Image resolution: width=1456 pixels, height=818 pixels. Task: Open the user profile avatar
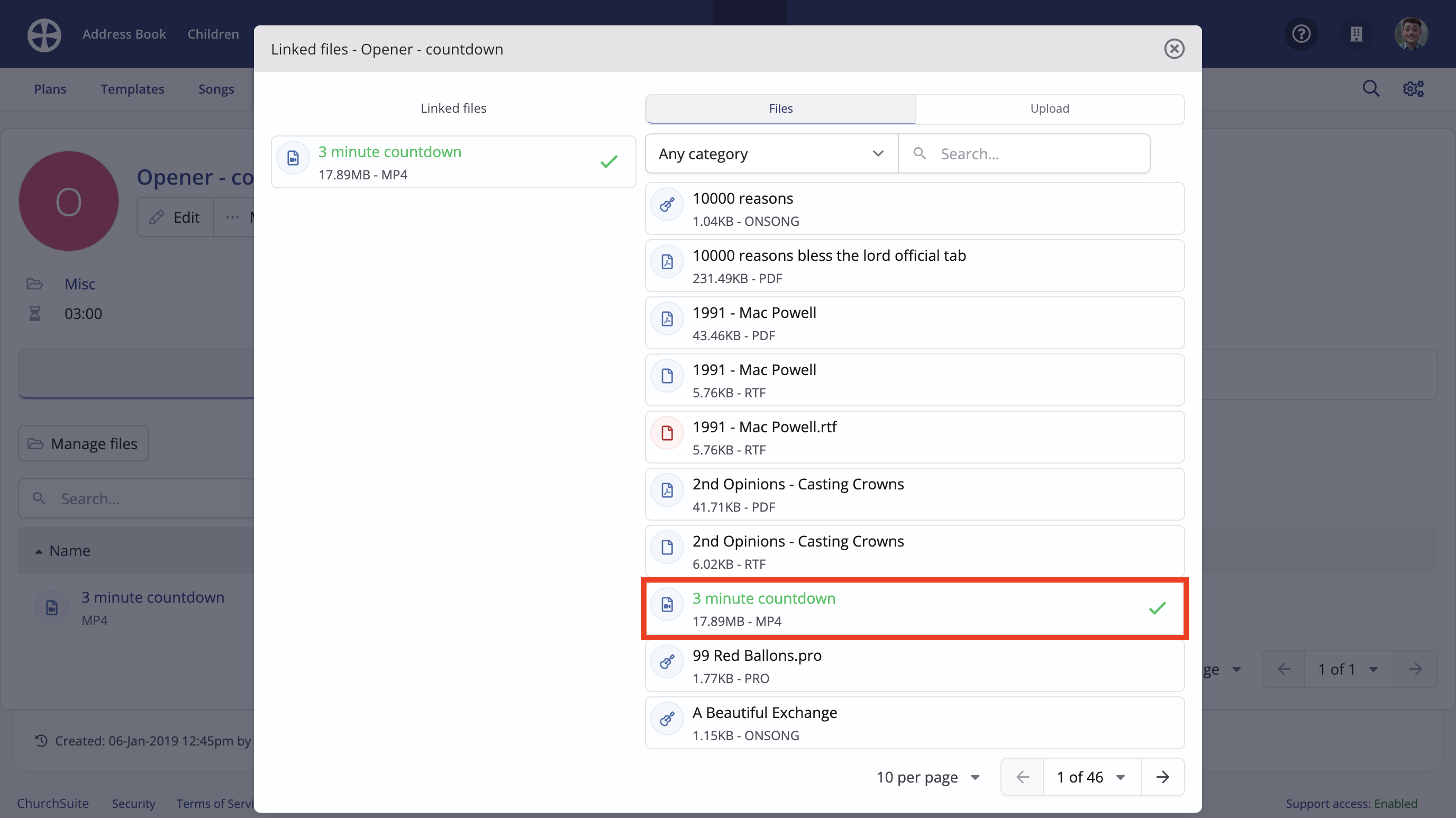click(1411, 34)
